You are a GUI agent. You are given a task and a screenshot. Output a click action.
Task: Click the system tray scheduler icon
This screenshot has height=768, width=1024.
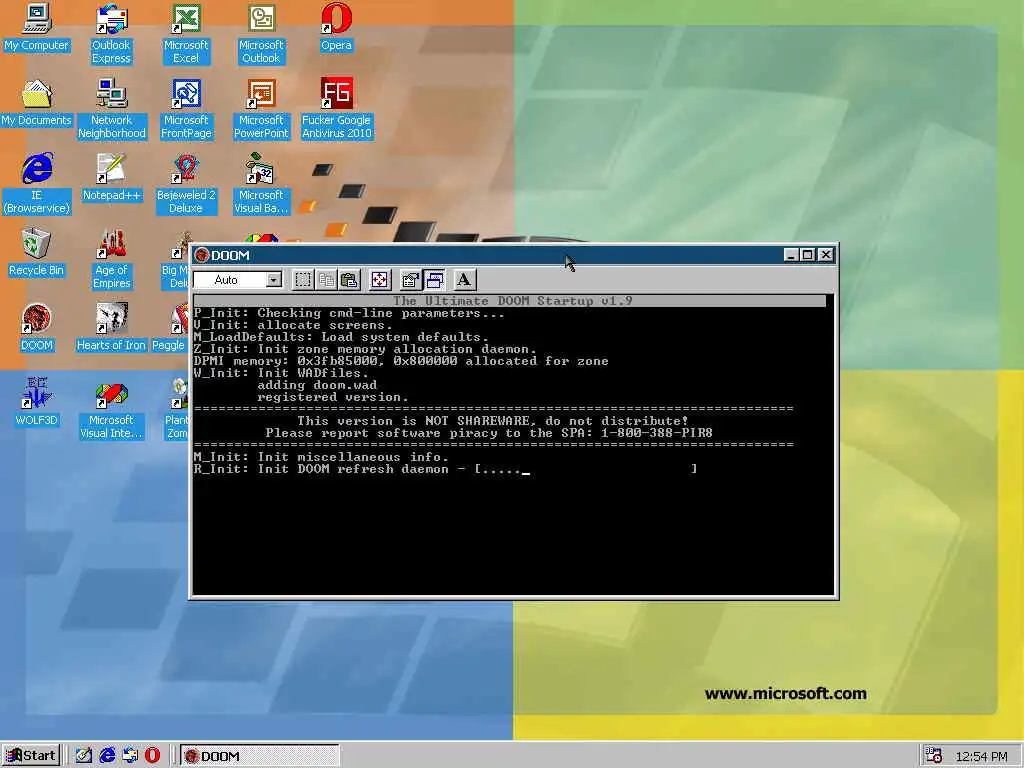pyautogui.click(x=933, y=756)
